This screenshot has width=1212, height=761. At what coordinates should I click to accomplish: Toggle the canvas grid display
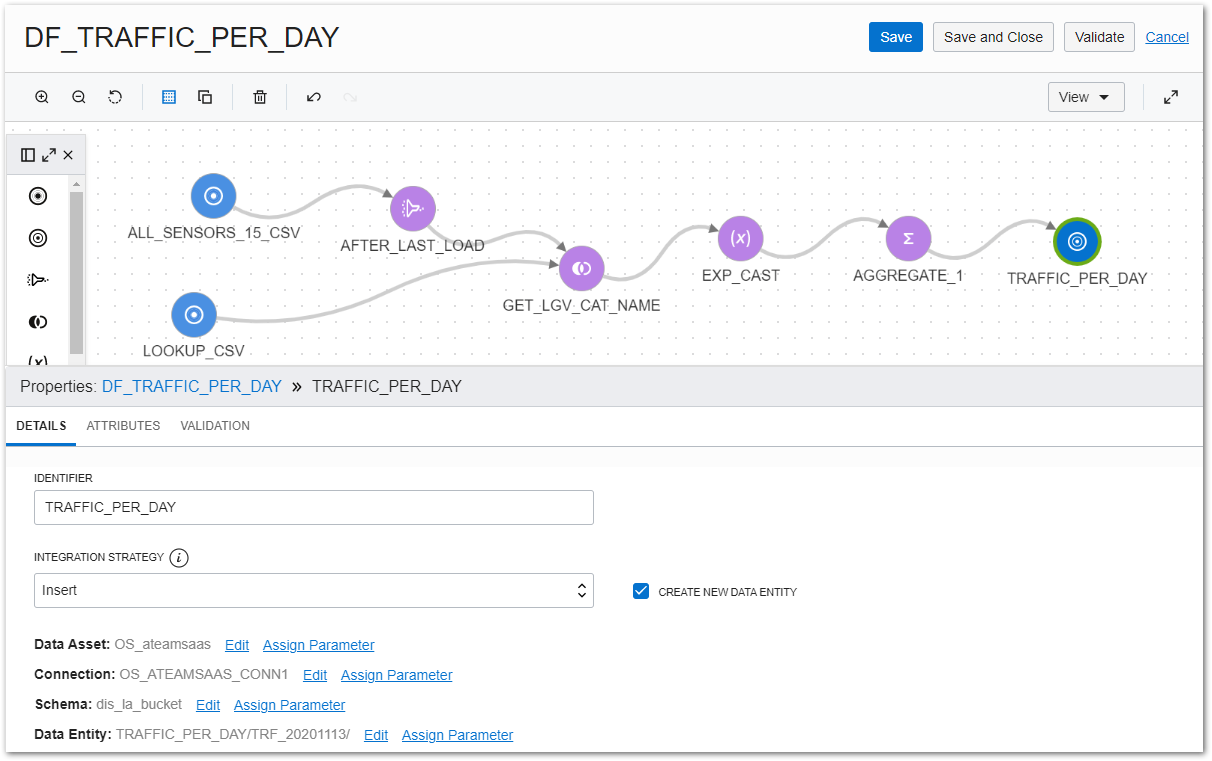pos(168,96)
